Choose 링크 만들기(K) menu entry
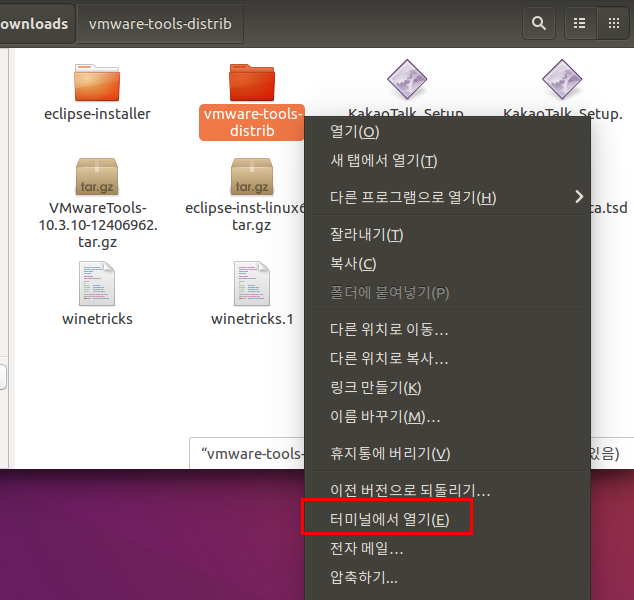 (448, 387)
